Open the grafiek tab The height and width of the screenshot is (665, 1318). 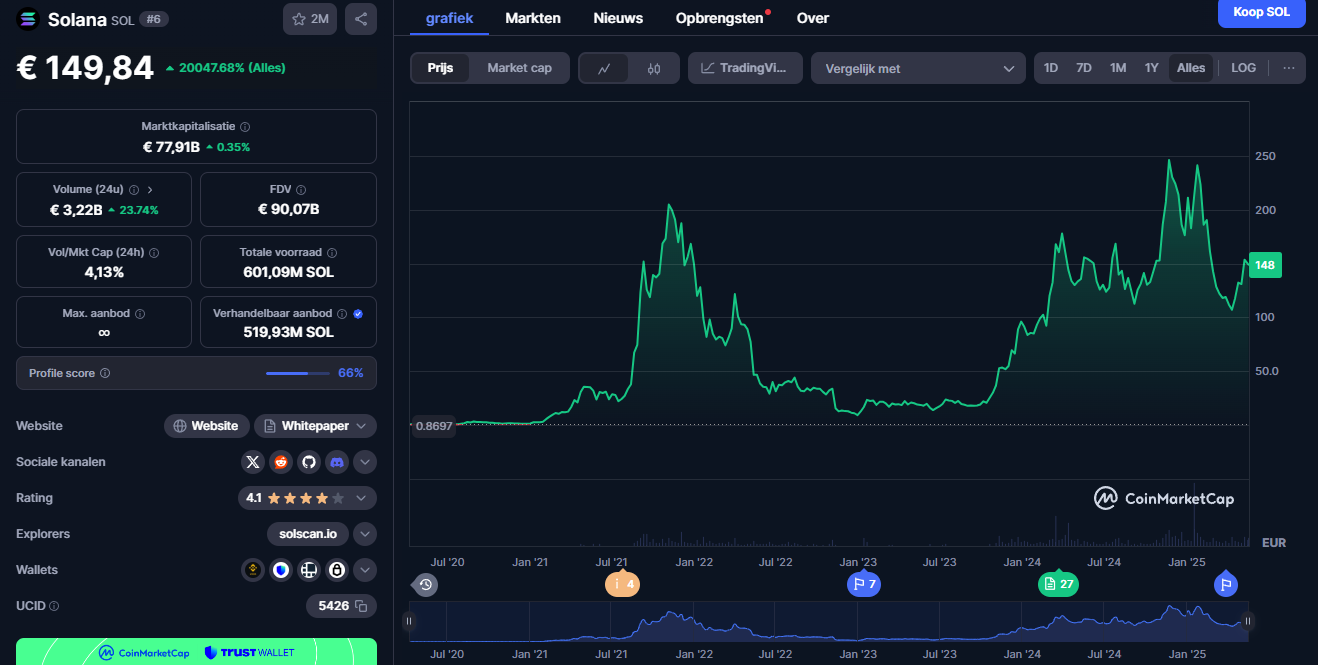pyautogui.click(x=449, y=18)
